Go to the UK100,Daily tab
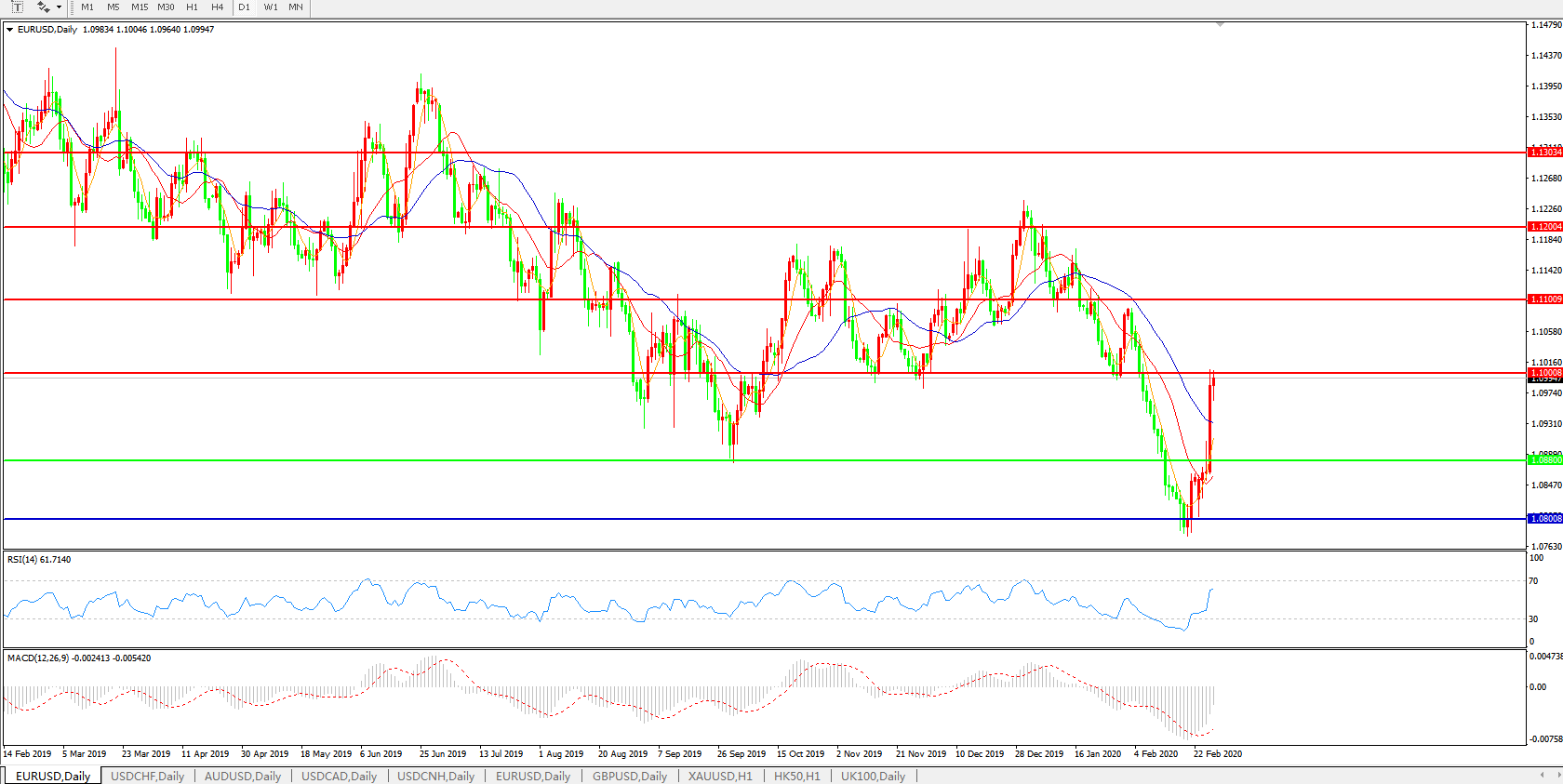 coord(873,777)
